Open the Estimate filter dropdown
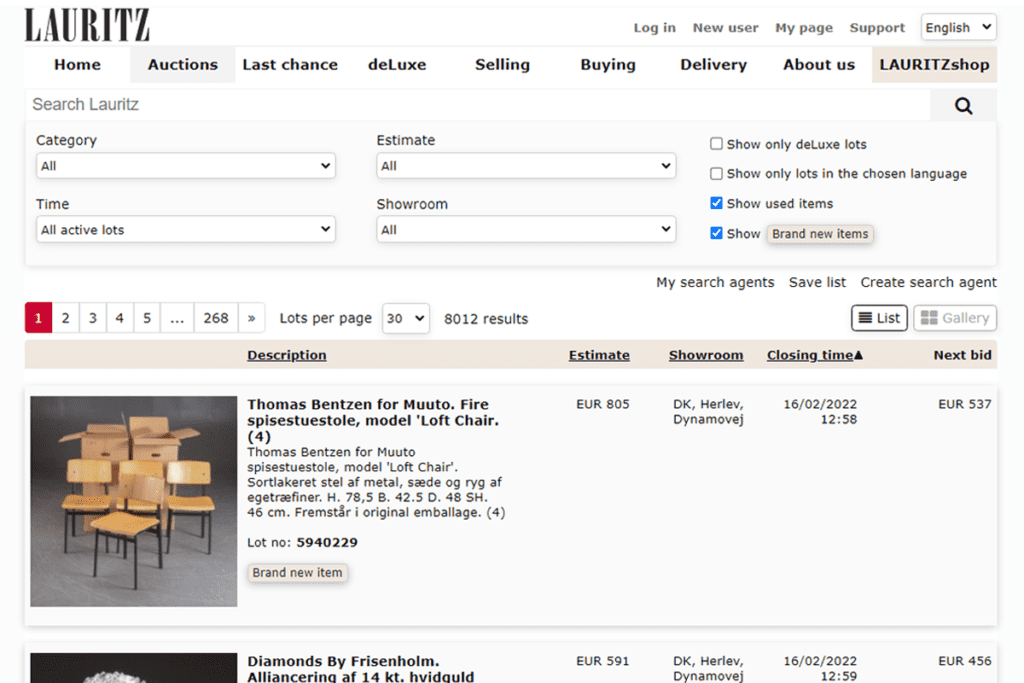The width and height of the screenshot is (1024, 683). [x=526, y=166]
